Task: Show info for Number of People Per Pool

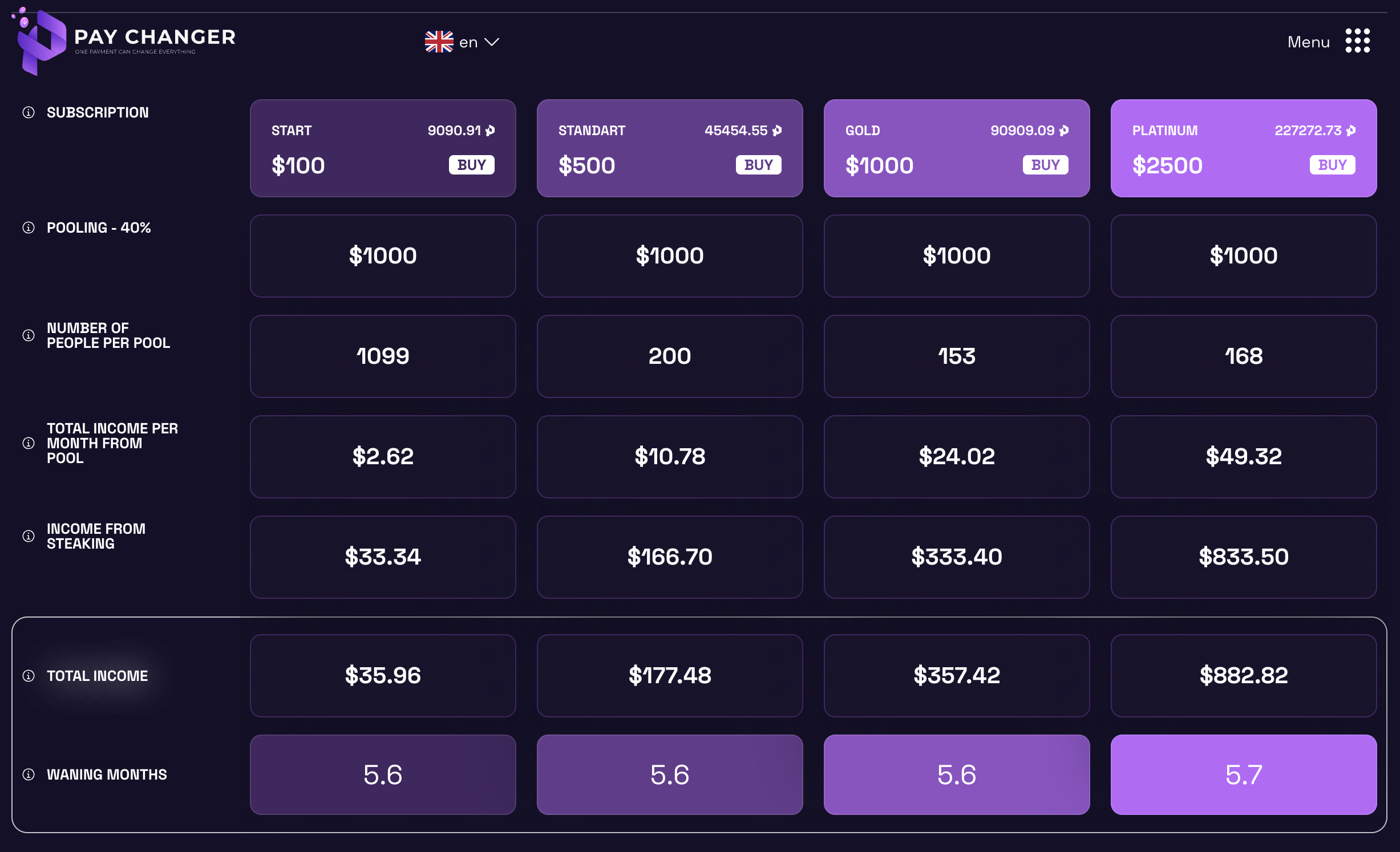Action: [29, 335]
